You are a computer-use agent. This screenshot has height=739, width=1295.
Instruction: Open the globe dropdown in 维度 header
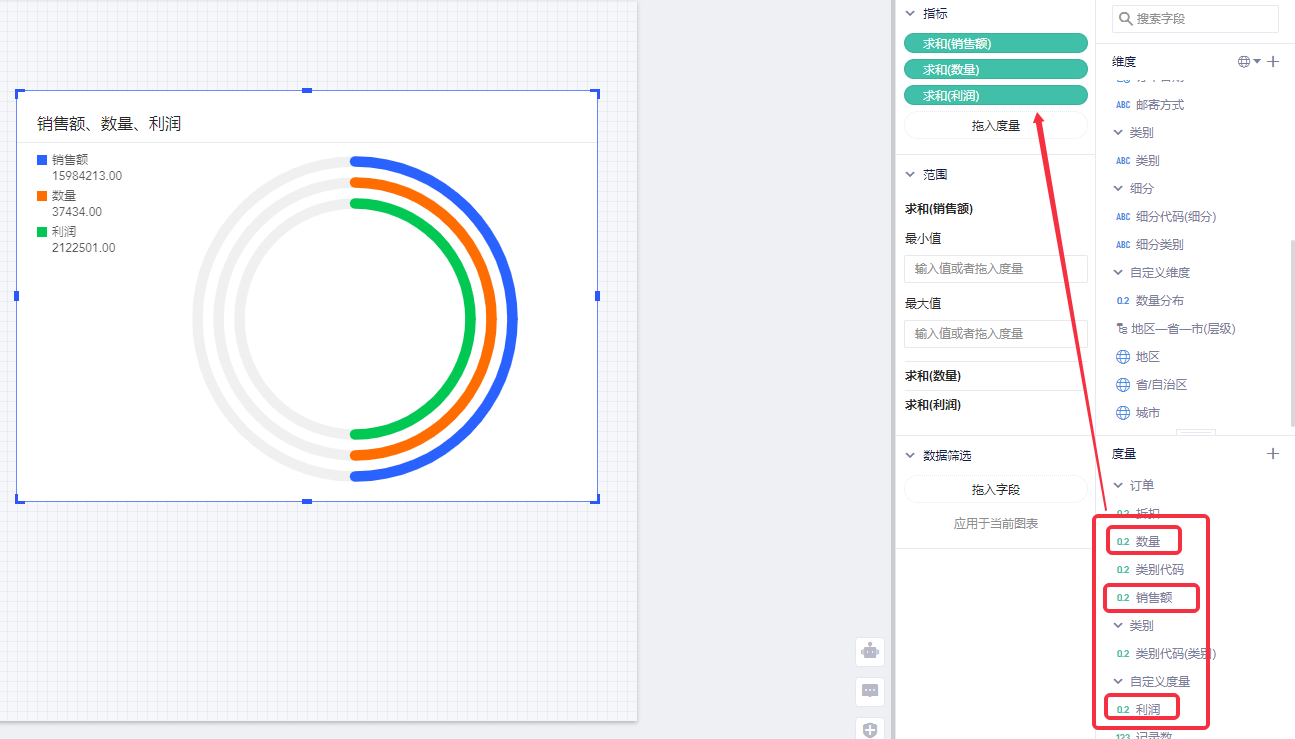[1249, 62]
